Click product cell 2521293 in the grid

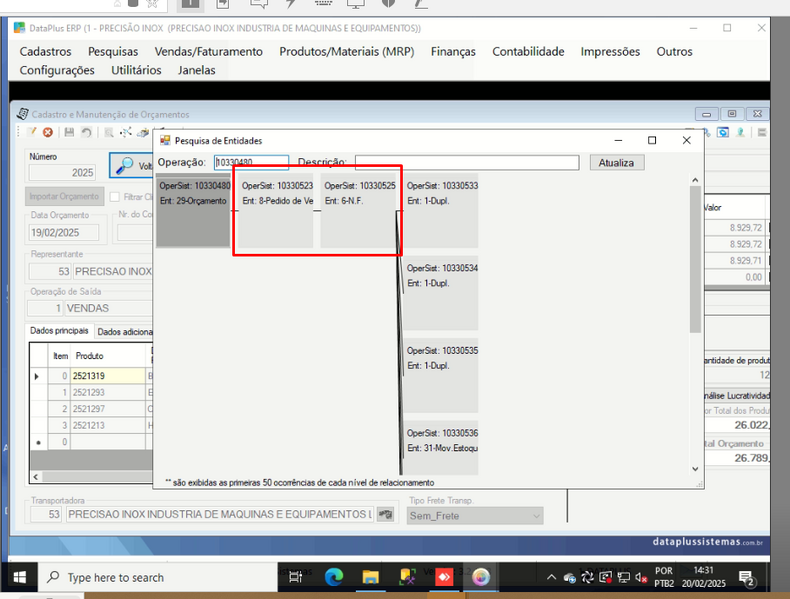pyautogui.click(x=108, y=392)
